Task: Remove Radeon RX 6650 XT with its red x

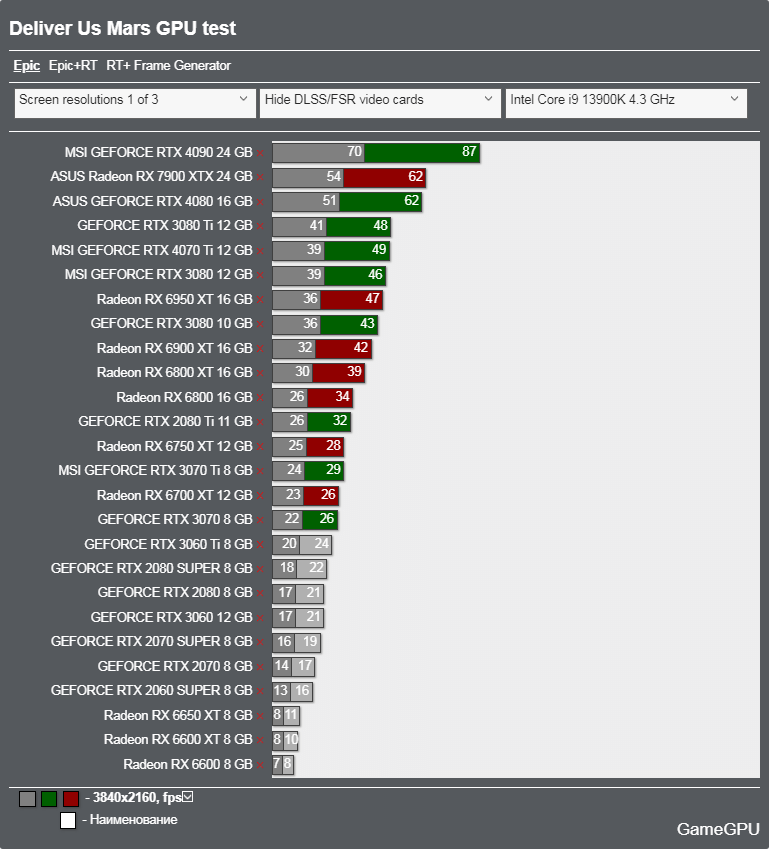Action: coord(260,716)
